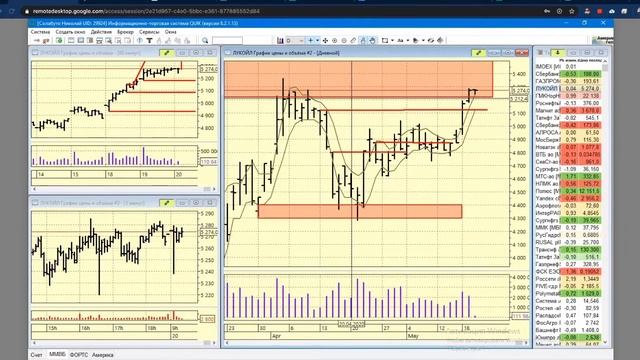
Task: Switch to the Счет tab
Action: pos(36,355)
